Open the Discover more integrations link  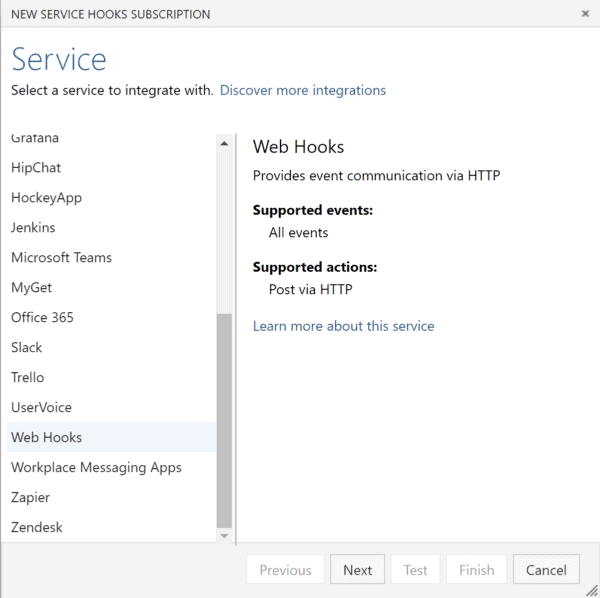click(x=302, y=90)
